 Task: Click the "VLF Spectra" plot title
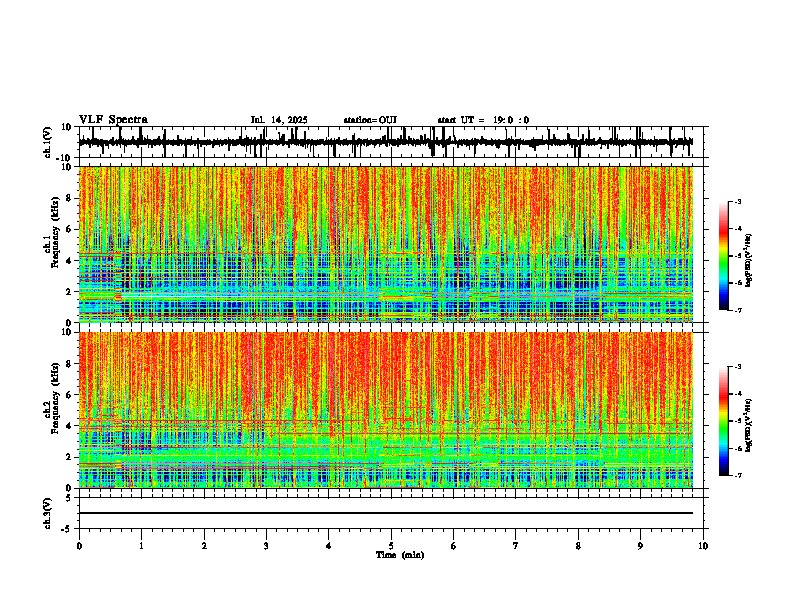113,120
